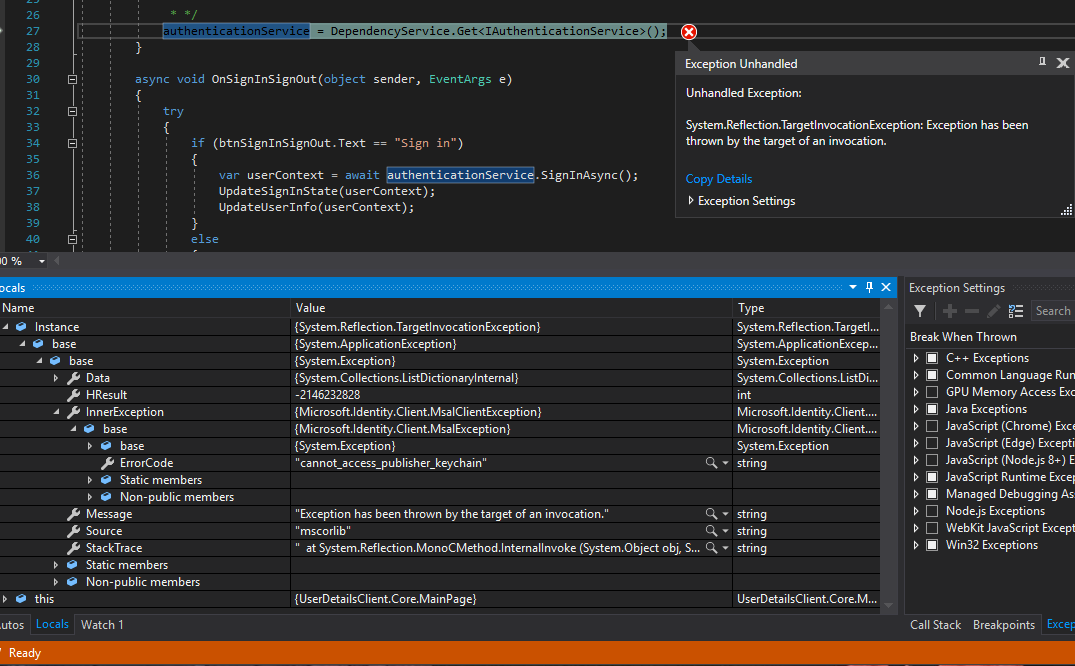
Task: Click the Type column header in Locals
Action: pos(806,308)
